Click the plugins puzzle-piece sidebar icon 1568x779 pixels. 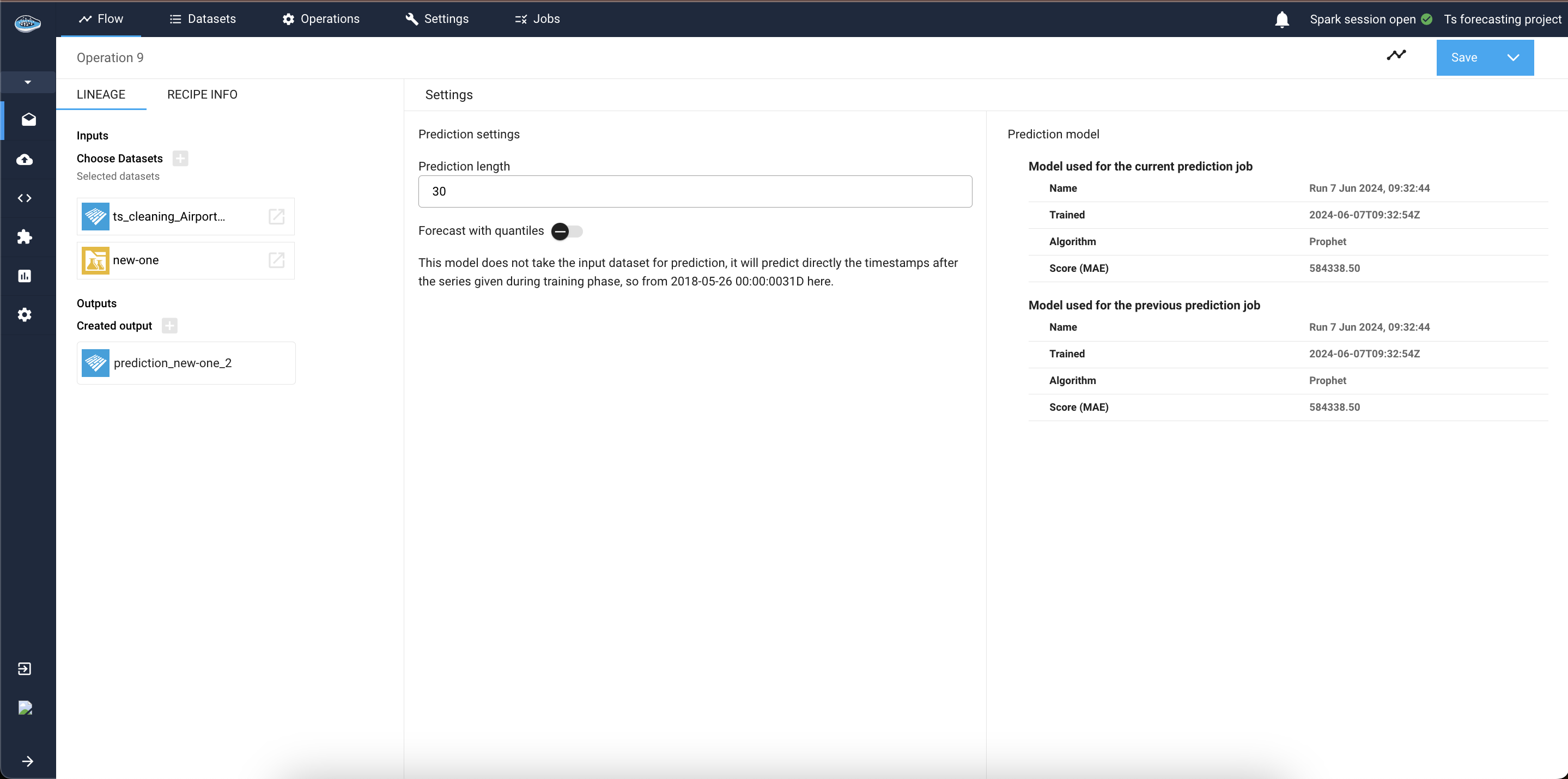coord(25,237)
